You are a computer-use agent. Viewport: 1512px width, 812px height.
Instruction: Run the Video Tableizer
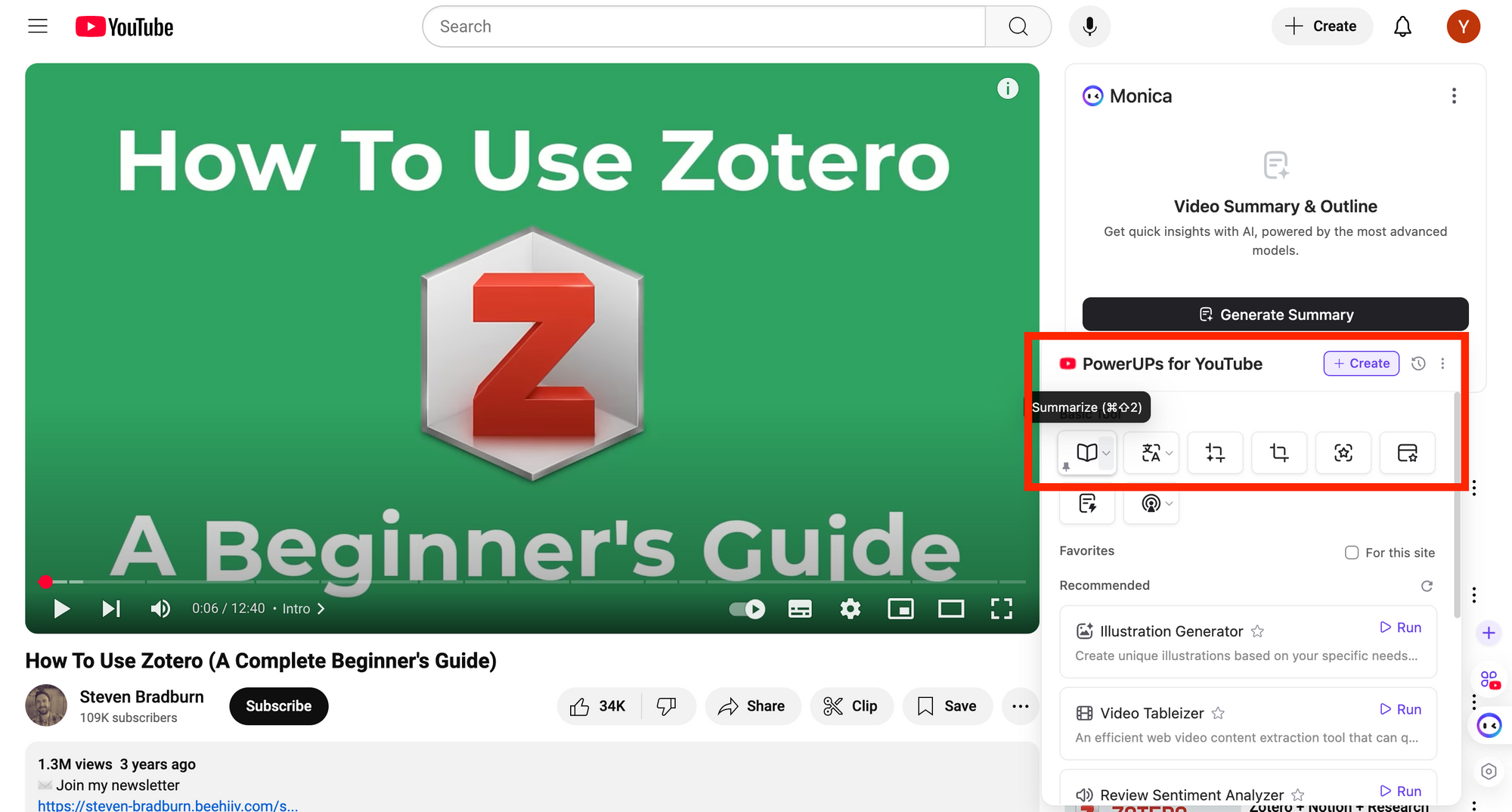pyautogui.click(x=1401, y=709)
